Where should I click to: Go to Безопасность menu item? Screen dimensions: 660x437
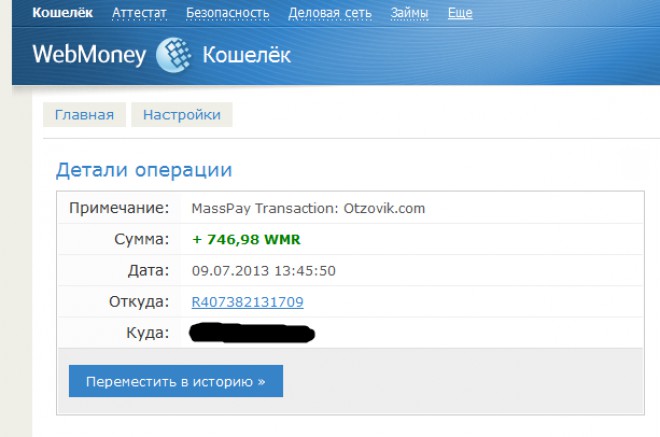coord(227,13)
